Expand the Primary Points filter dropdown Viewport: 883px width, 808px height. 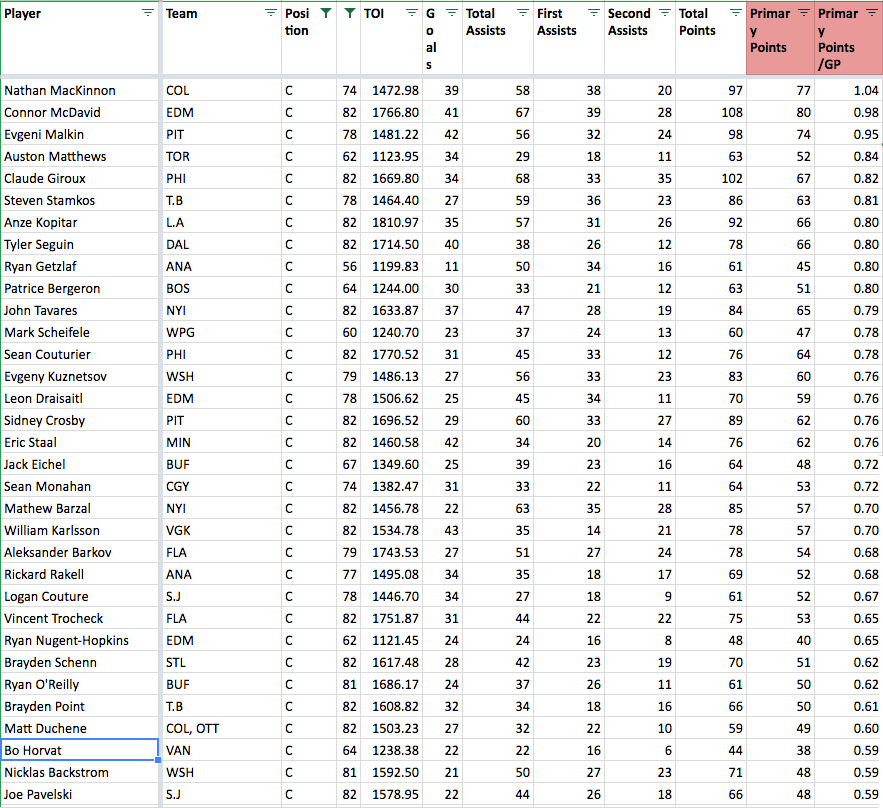pos(804,13)
